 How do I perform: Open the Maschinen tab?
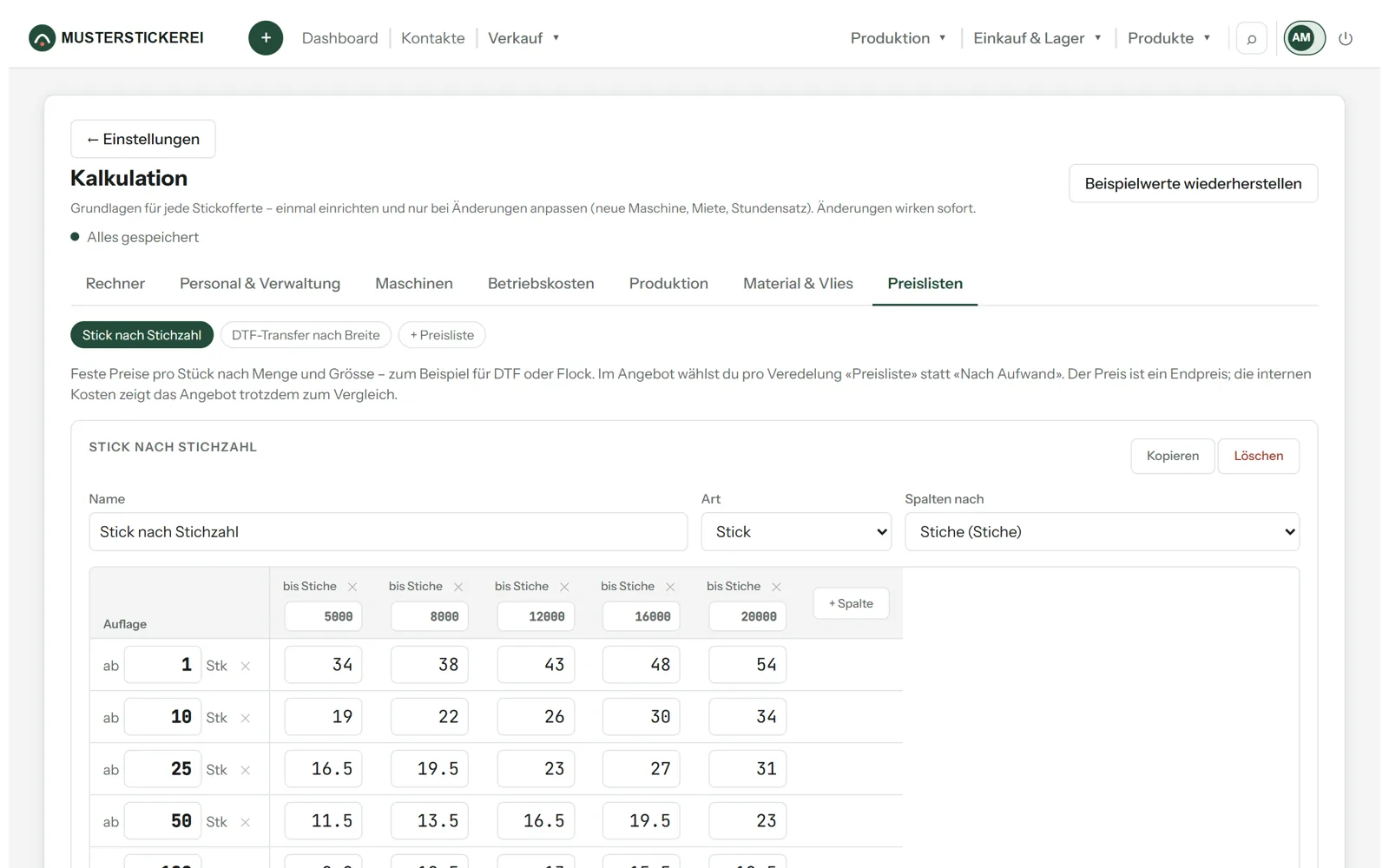pos(414,284)
